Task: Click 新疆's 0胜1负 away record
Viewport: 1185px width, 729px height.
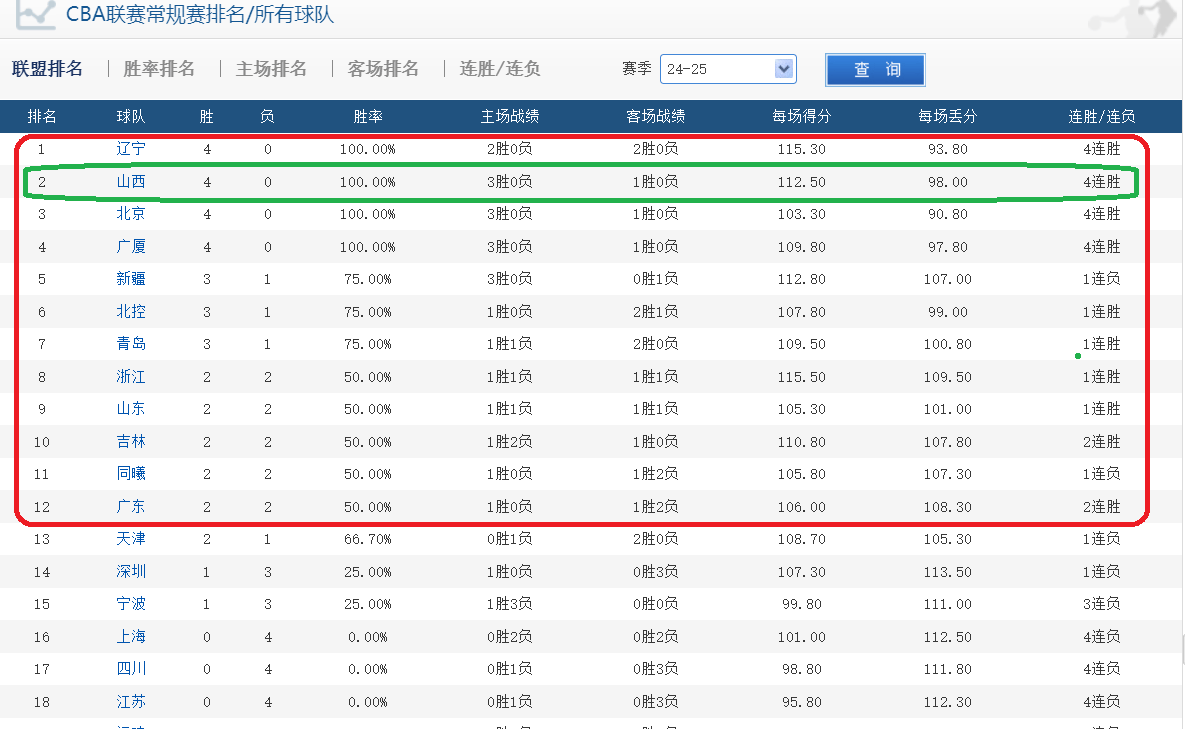Action: [655, 280]
